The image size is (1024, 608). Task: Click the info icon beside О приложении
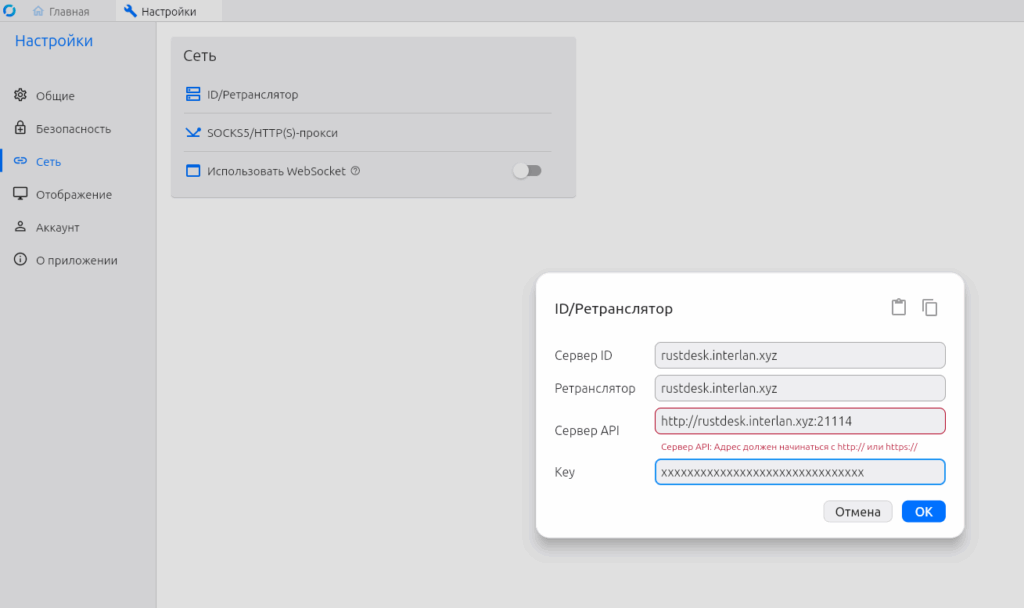point(20,260)
